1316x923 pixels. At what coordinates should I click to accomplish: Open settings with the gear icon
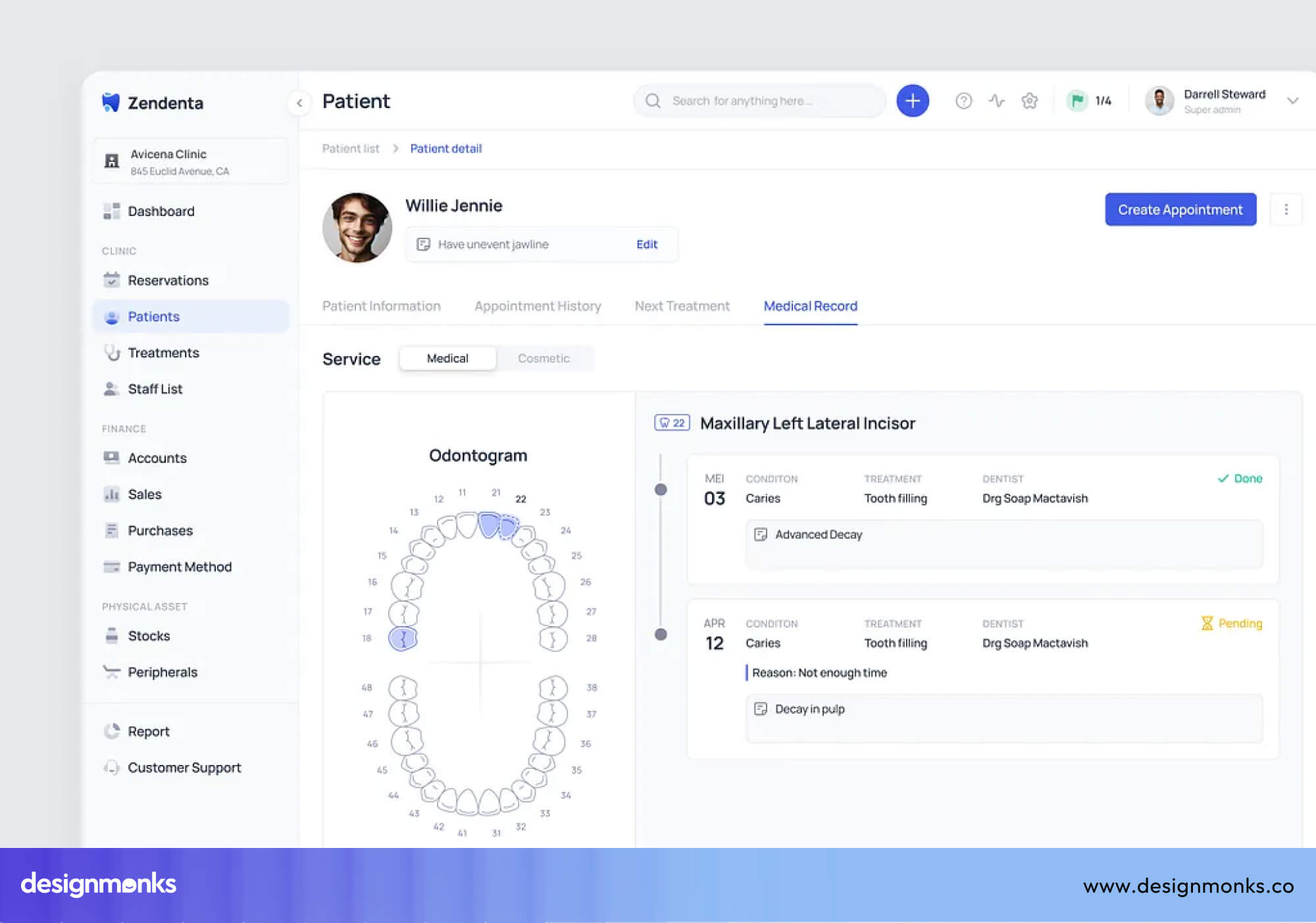point(1030,101)
